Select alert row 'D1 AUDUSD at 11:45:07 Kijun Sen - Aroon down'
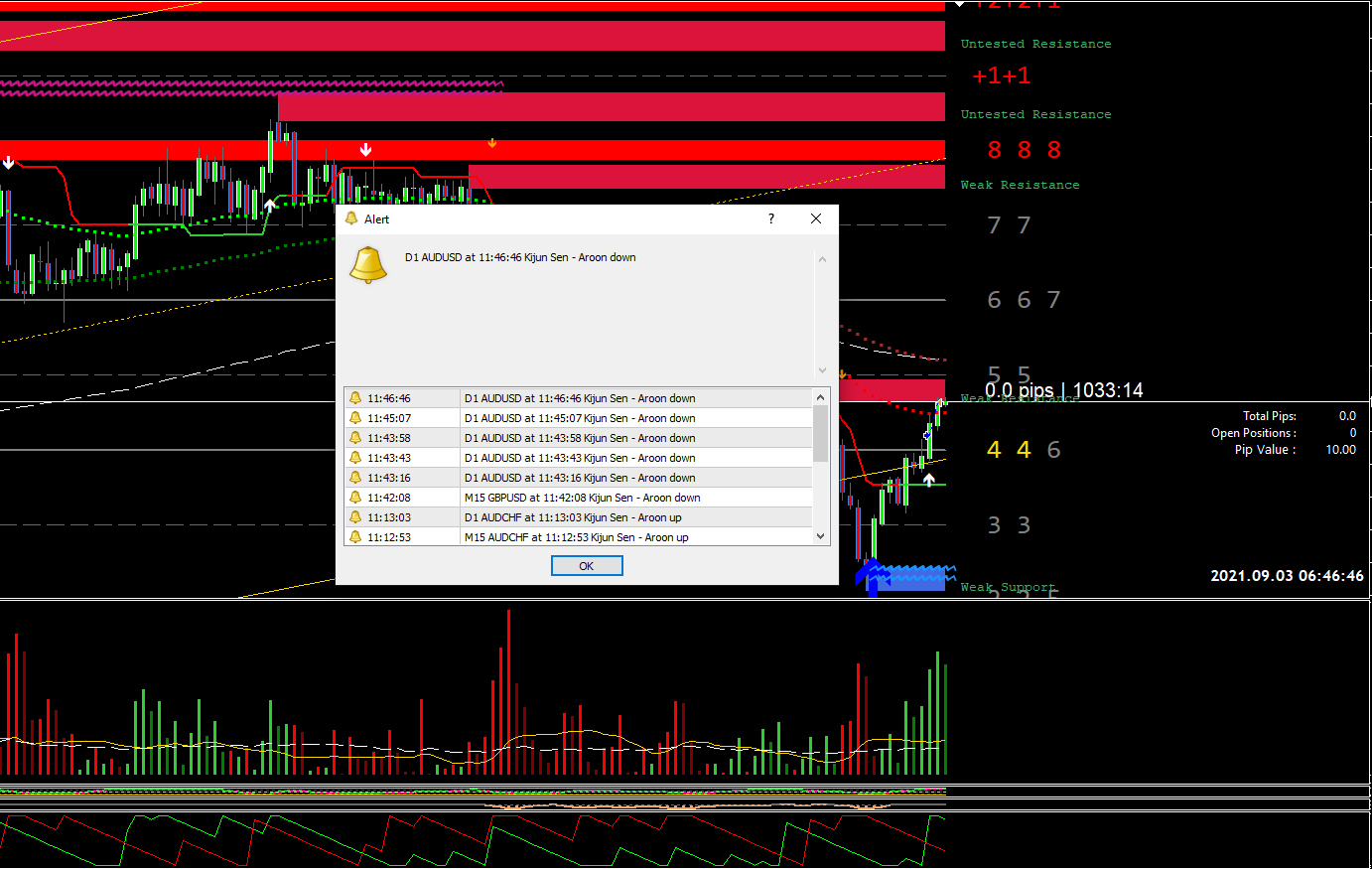The width and height of the screenshot is (1372, 869). click(579, 418)
